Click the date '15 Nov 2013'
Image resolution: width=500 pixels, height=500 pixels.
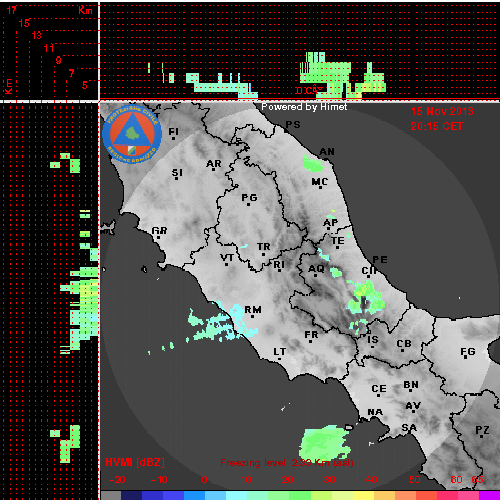click(x=442, y=111)
